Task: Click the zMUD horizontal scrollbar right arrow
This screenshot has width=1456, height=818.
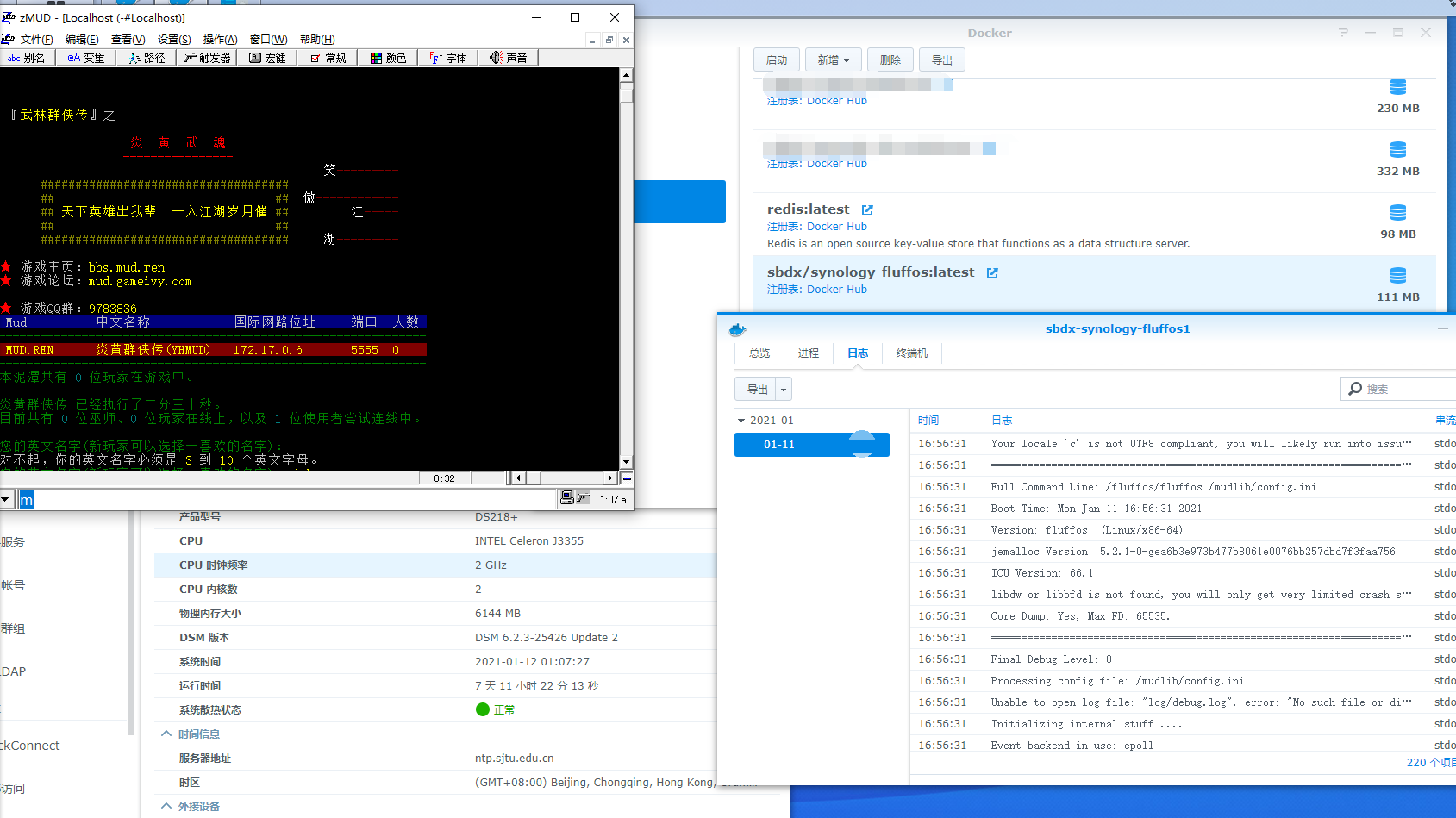Action: click(611, 478)
